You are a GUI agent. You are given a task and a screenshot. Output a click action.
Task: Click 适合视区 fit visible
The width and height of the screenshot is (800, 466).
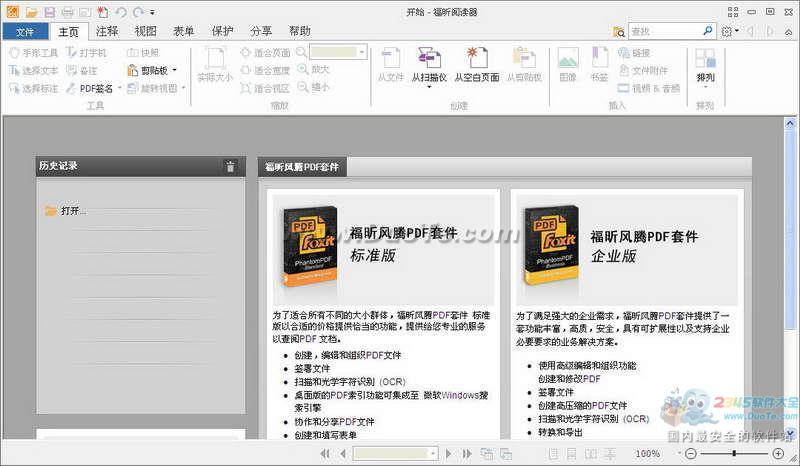(265, 88)
